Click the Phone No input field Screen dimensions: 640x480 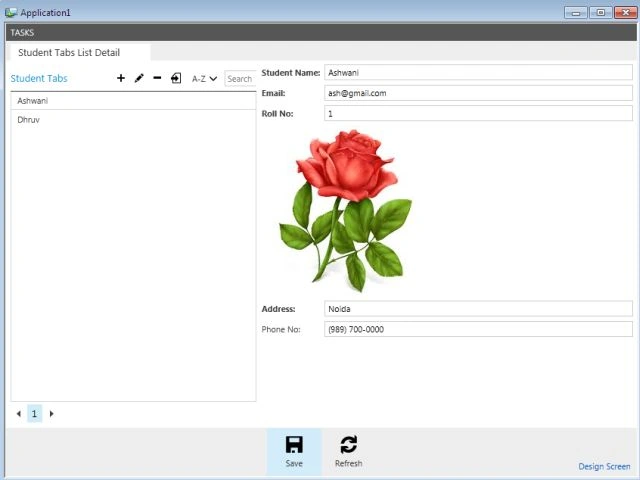coord(478,329)
